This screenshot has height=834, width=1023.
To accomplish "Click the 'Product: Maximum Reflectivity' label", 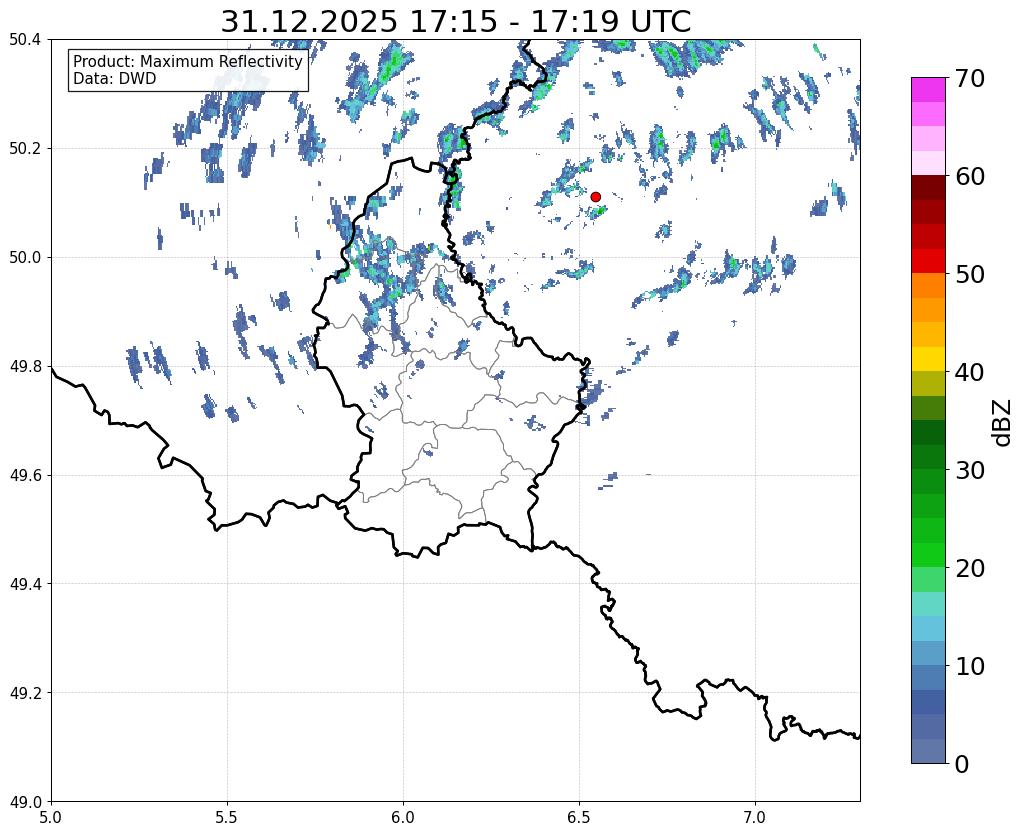I will [x=188, y=61].
